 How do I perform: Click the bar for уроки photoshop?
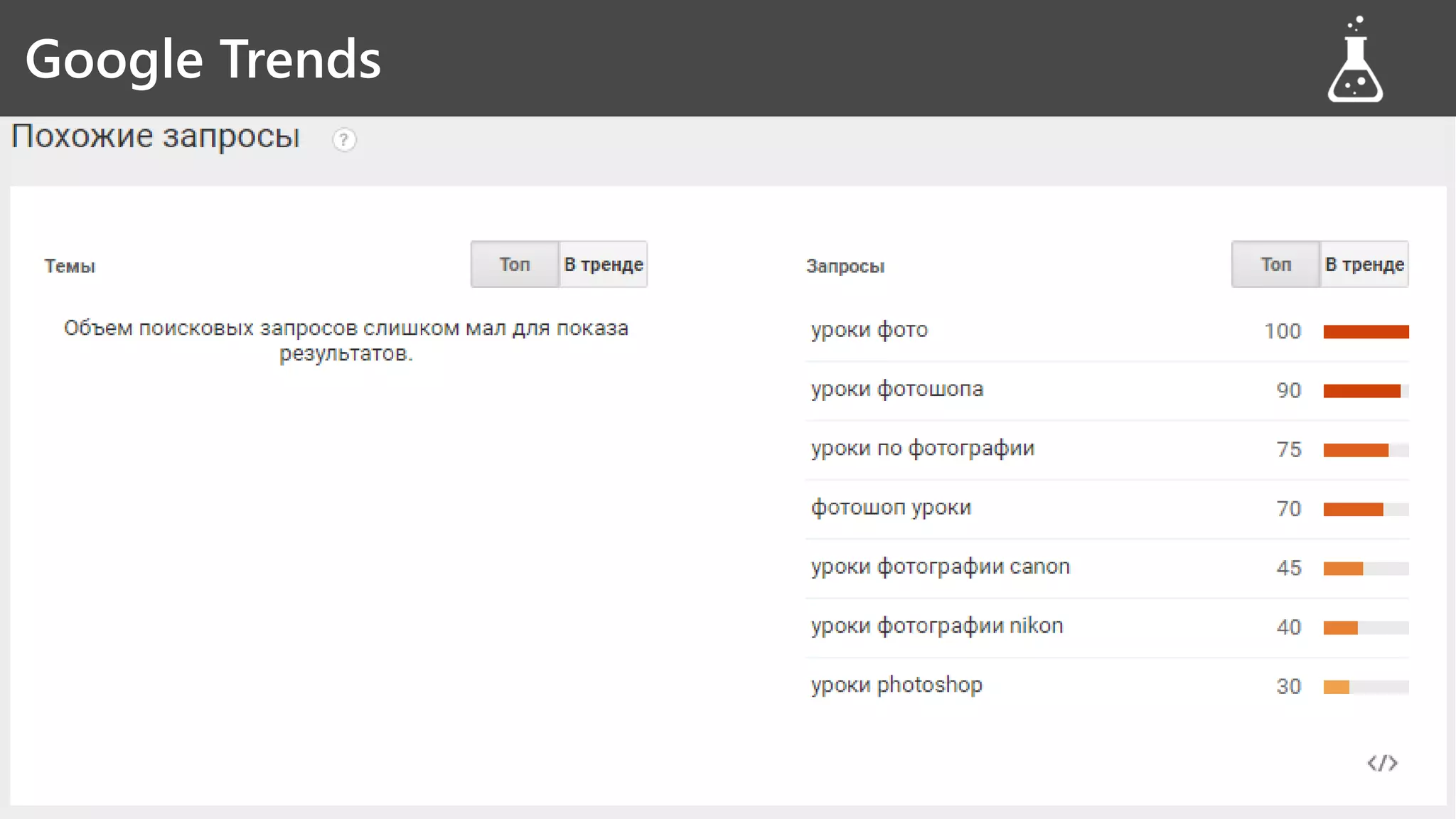(x=1366, y=687)
